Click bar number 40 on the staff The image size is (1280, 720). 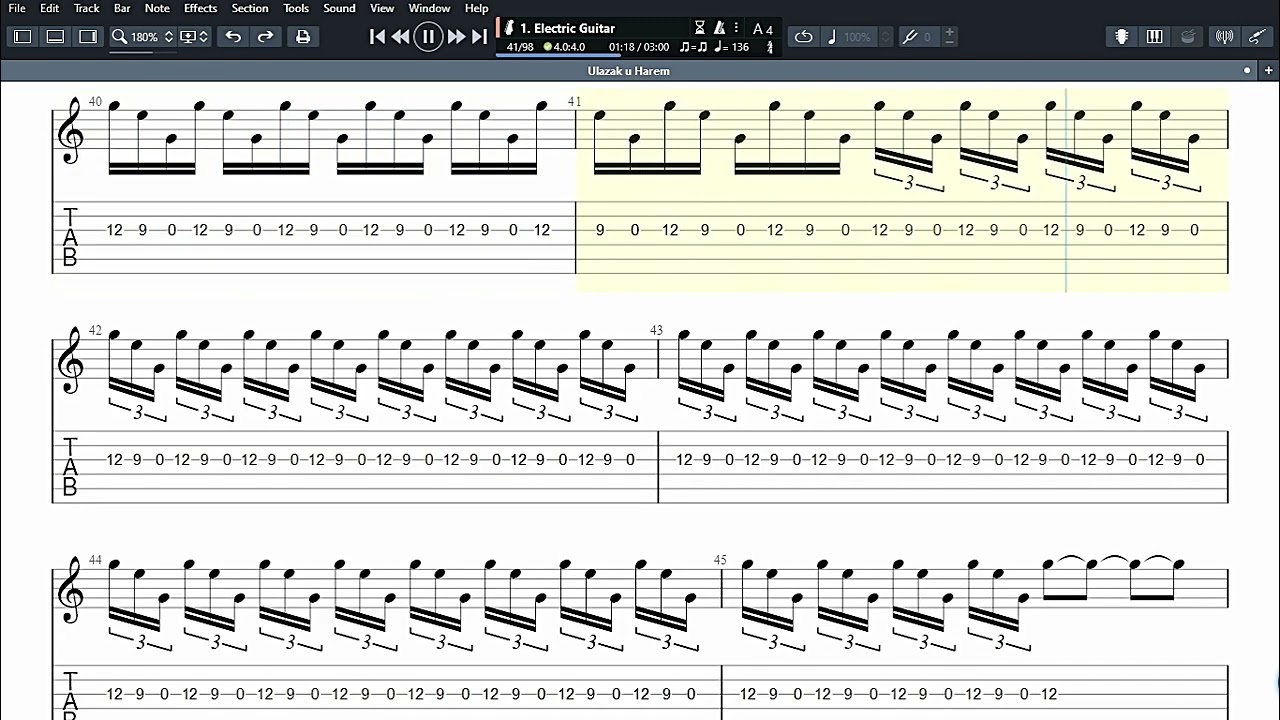(x=96, y=102)
